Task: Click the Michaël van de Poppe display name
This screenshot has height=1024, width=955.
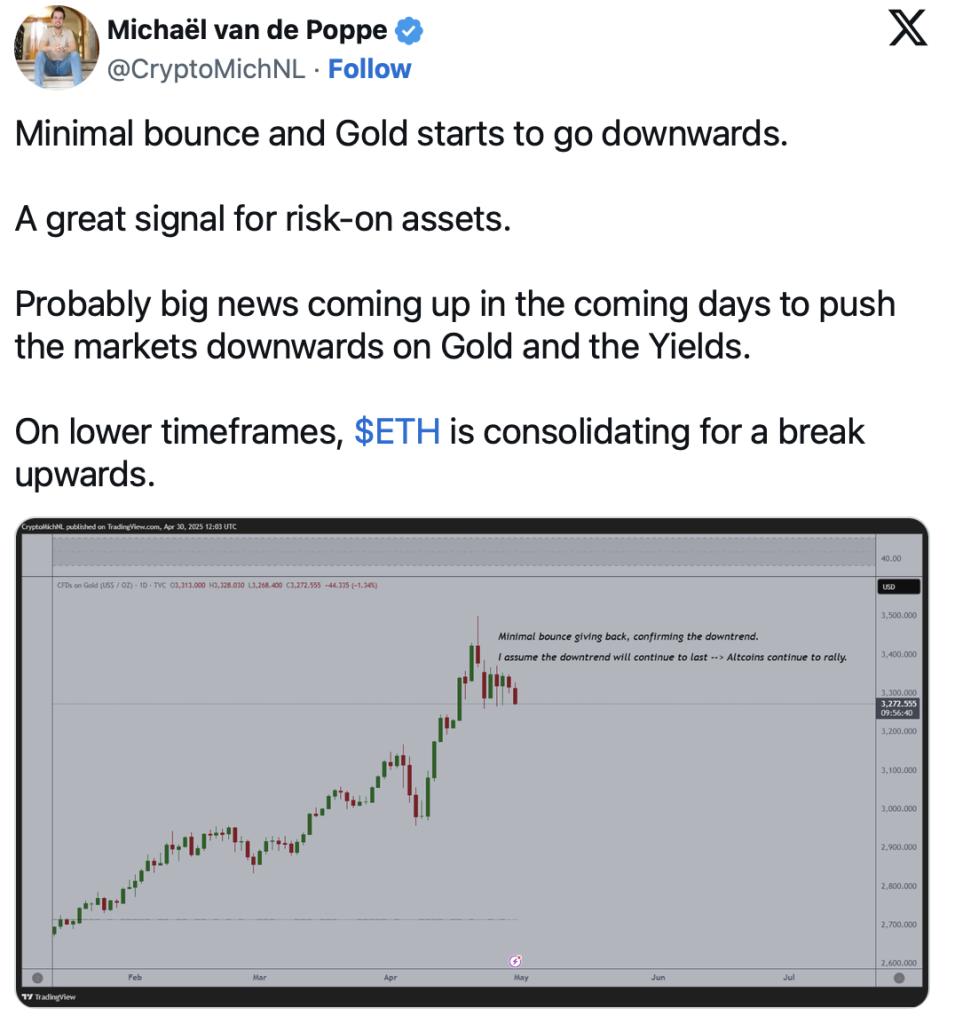Action: (247, 30)
